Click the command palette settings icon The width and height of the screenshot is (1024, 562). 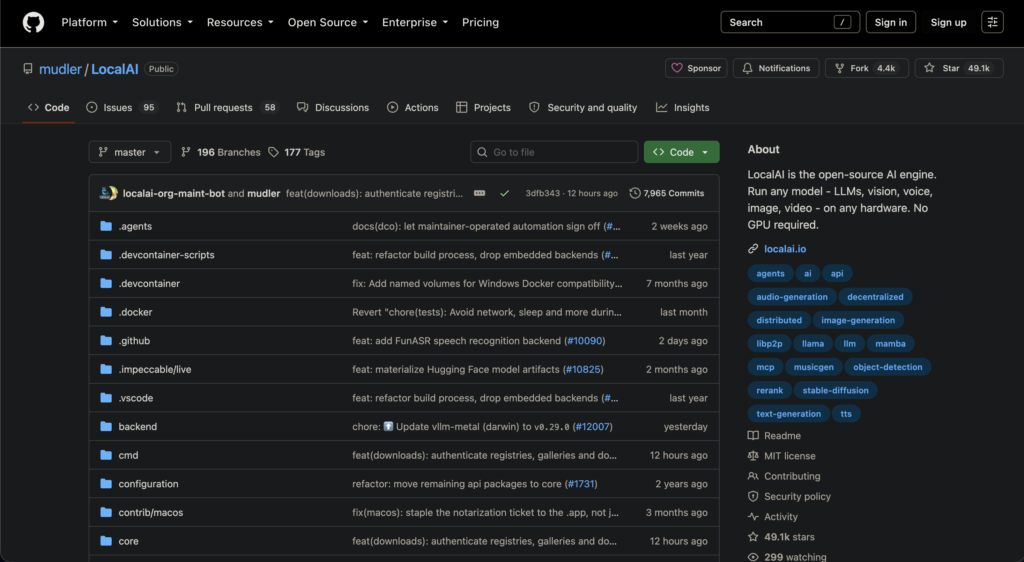coord(992,22)
